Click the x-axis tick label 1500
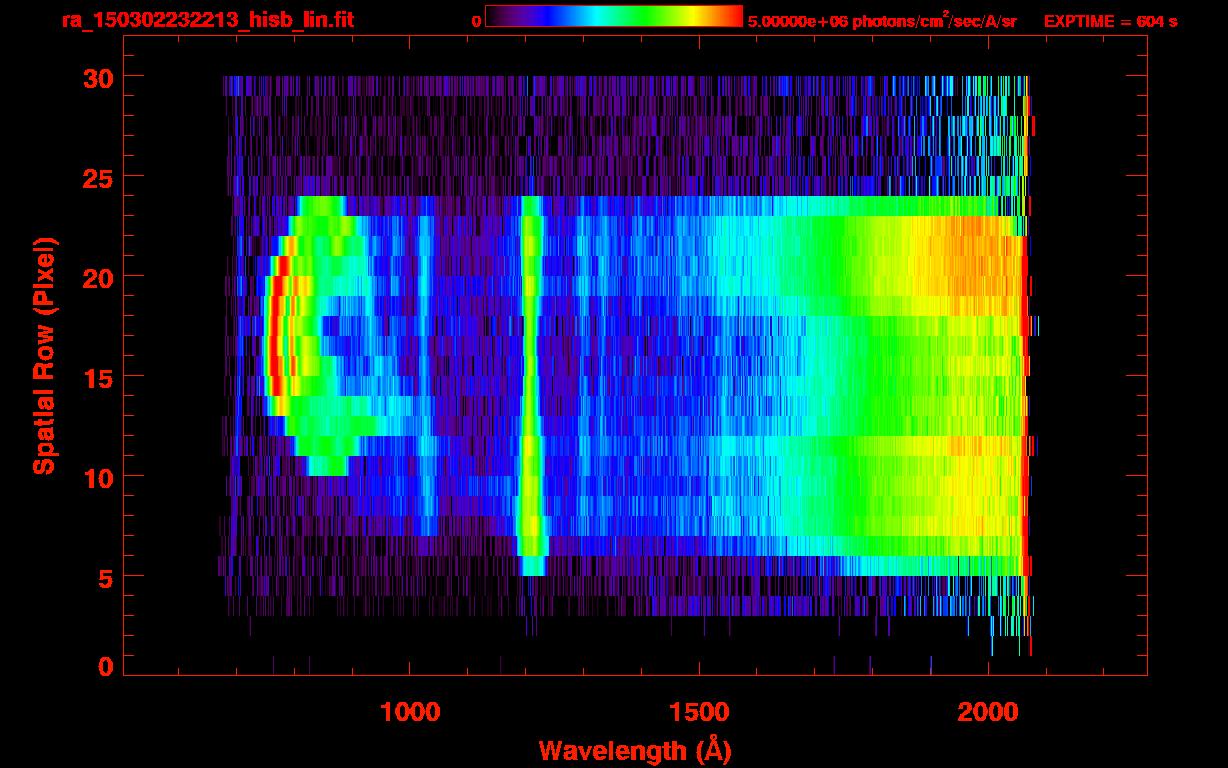This screenshot has width=1228, height=768. tap(700, 711)
